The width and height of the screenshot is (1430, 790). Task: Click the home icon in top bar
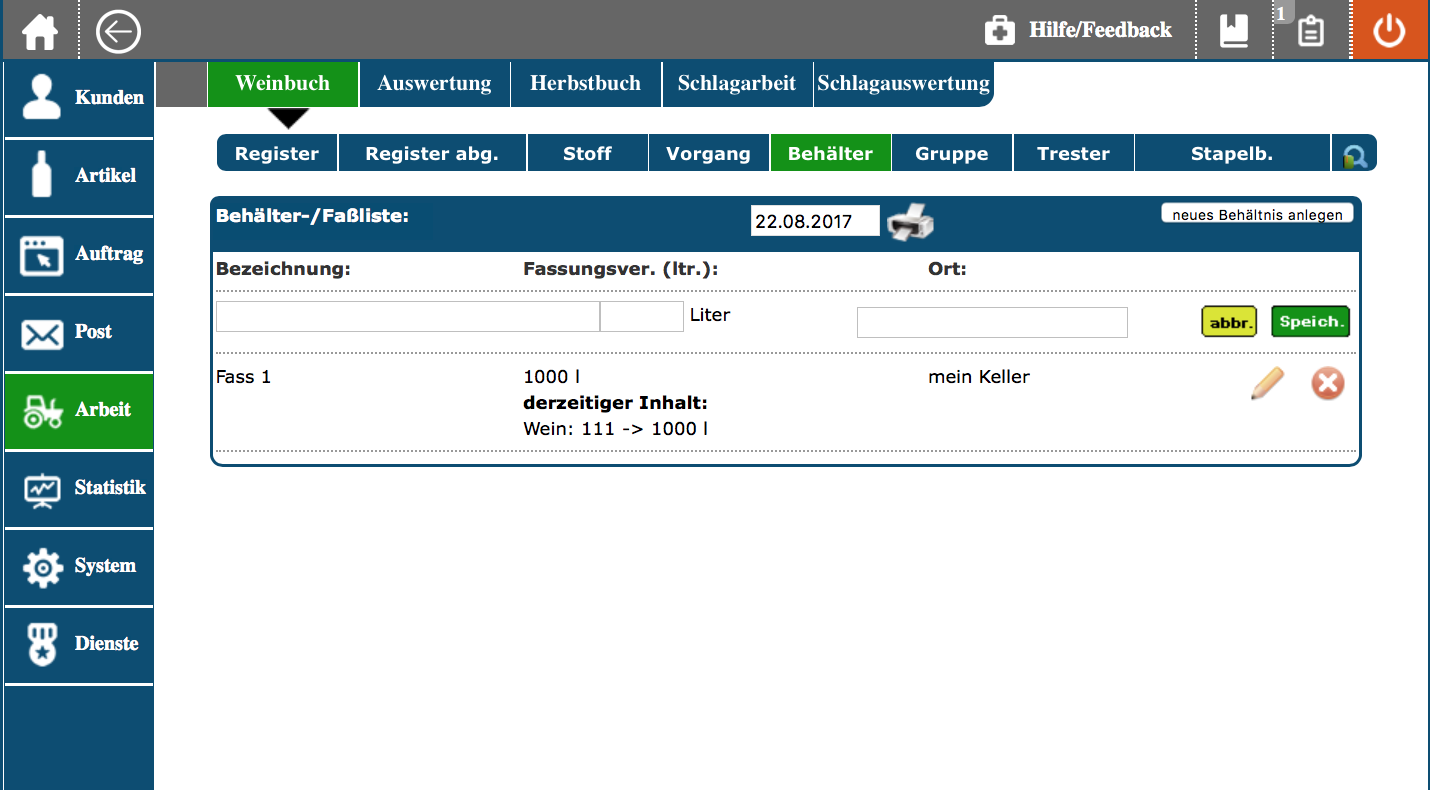click(40, 31)
